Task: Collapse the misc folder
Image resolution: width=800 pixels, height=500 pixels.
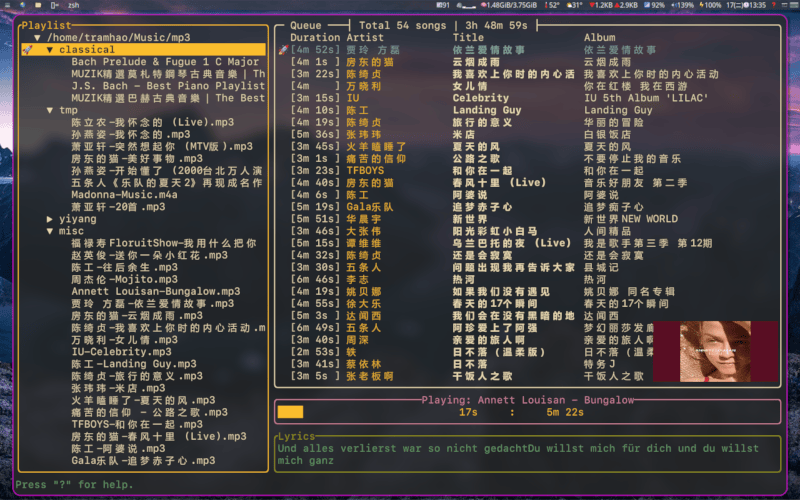Action: (x=49, y=231)
